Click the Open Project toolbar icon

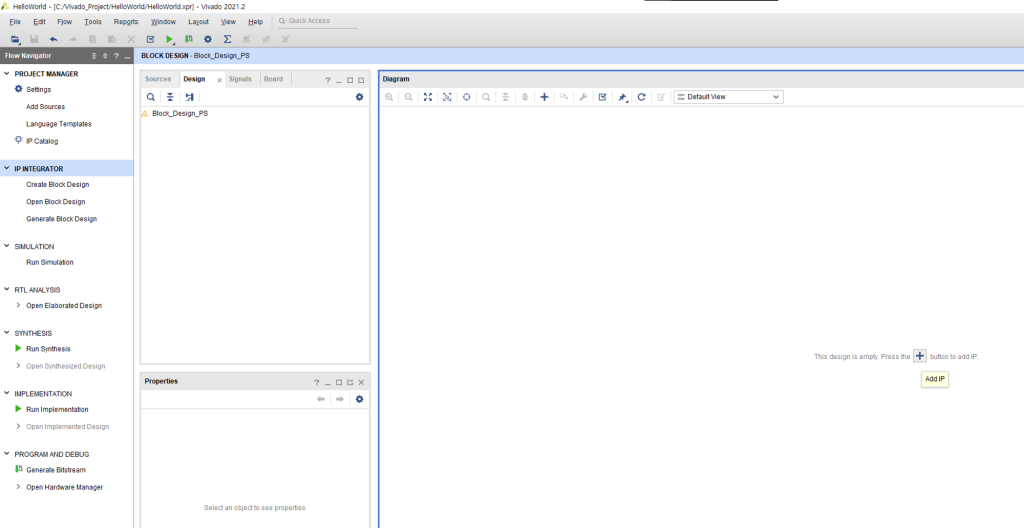pyautogui.click(x=15, y=40)
